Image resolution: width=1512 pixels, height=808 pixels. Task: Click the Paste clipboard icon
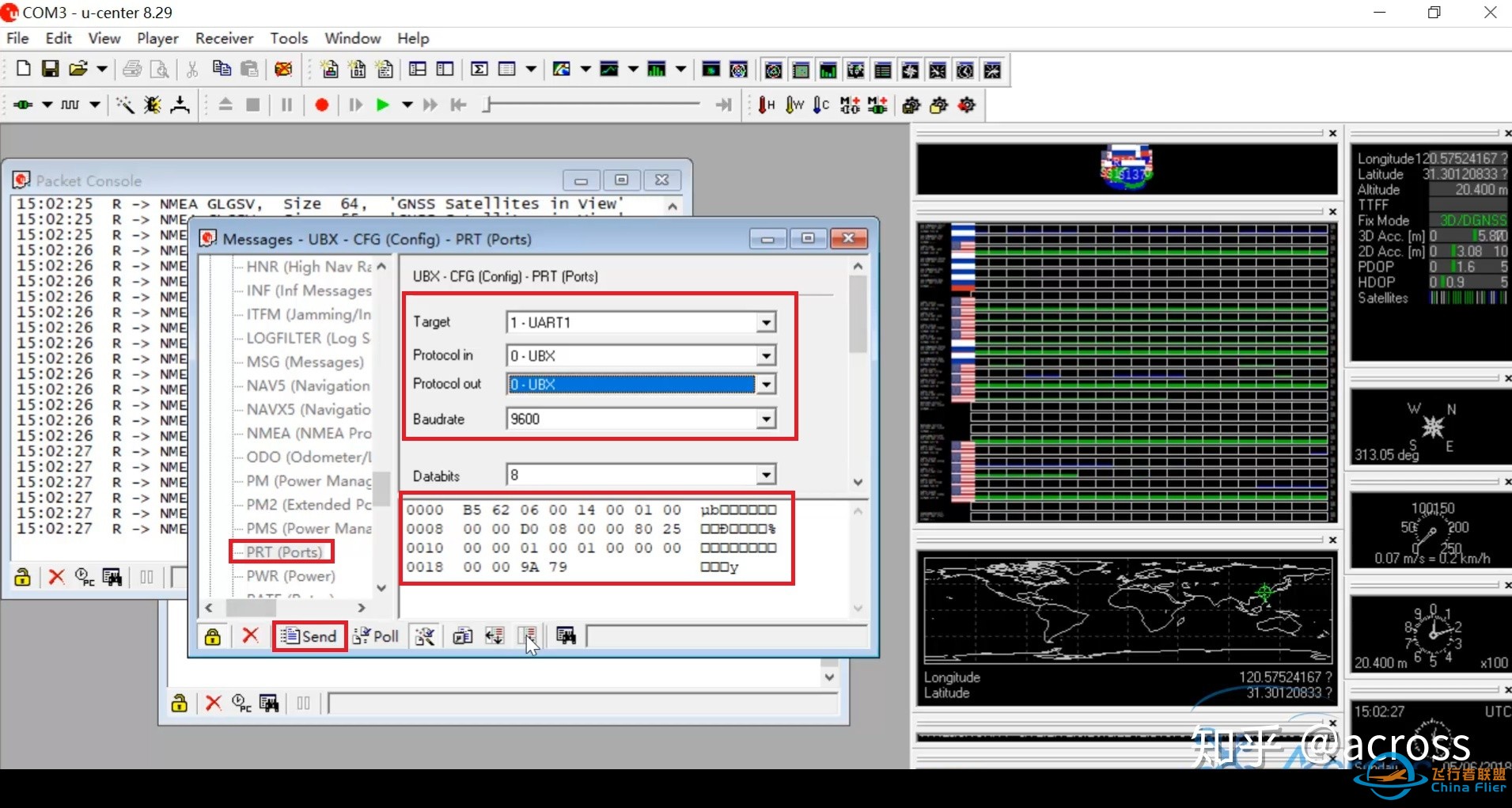pos(249,69)
